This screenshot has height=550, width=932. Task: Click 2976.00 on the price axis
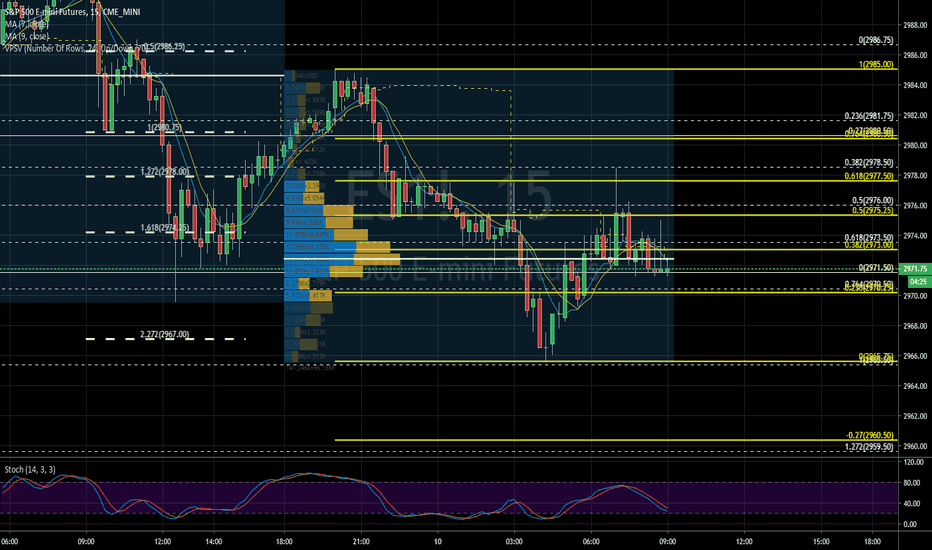(x=915, y=206)
